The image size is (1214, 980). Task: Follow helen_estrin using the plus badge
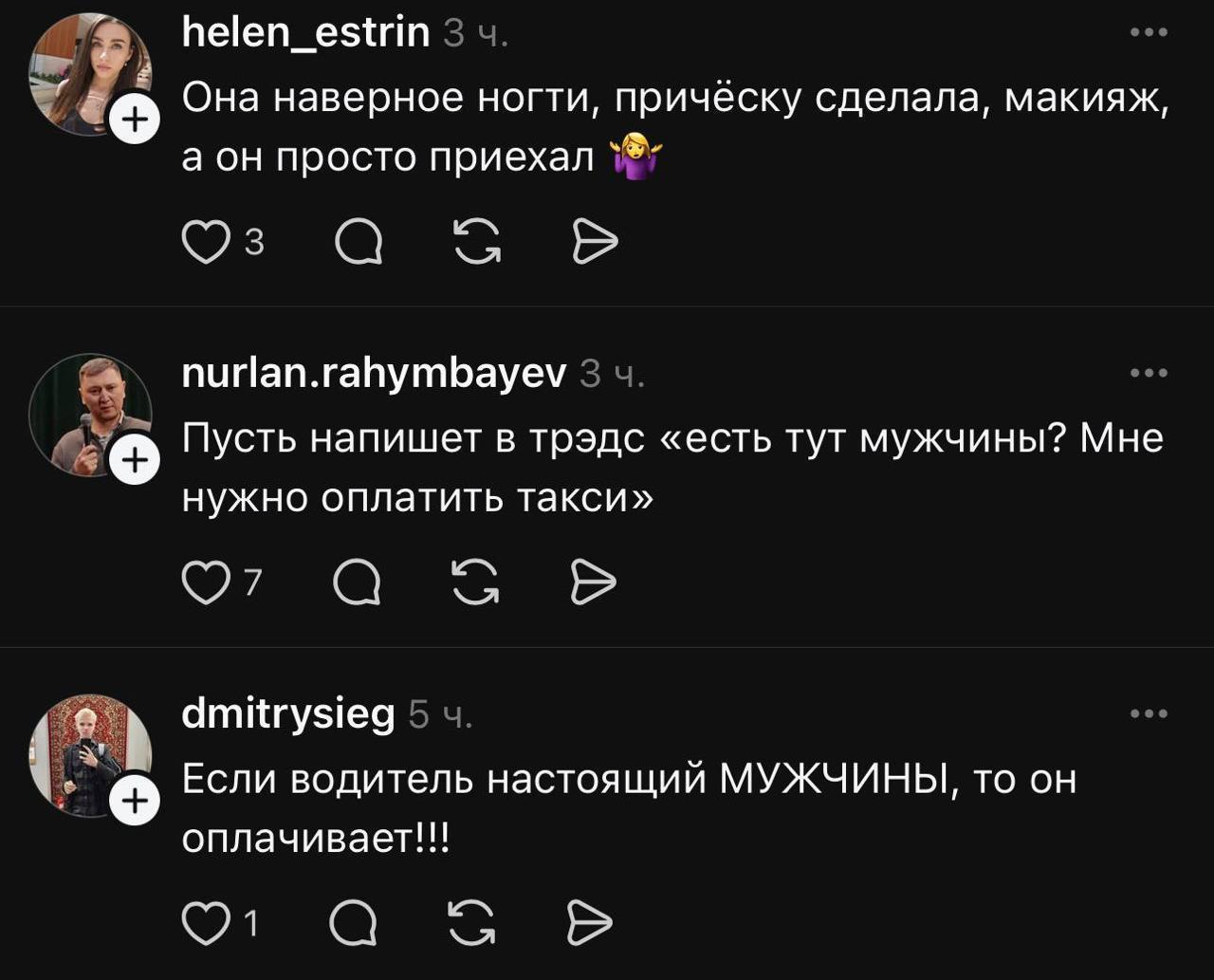pos(136,120)
